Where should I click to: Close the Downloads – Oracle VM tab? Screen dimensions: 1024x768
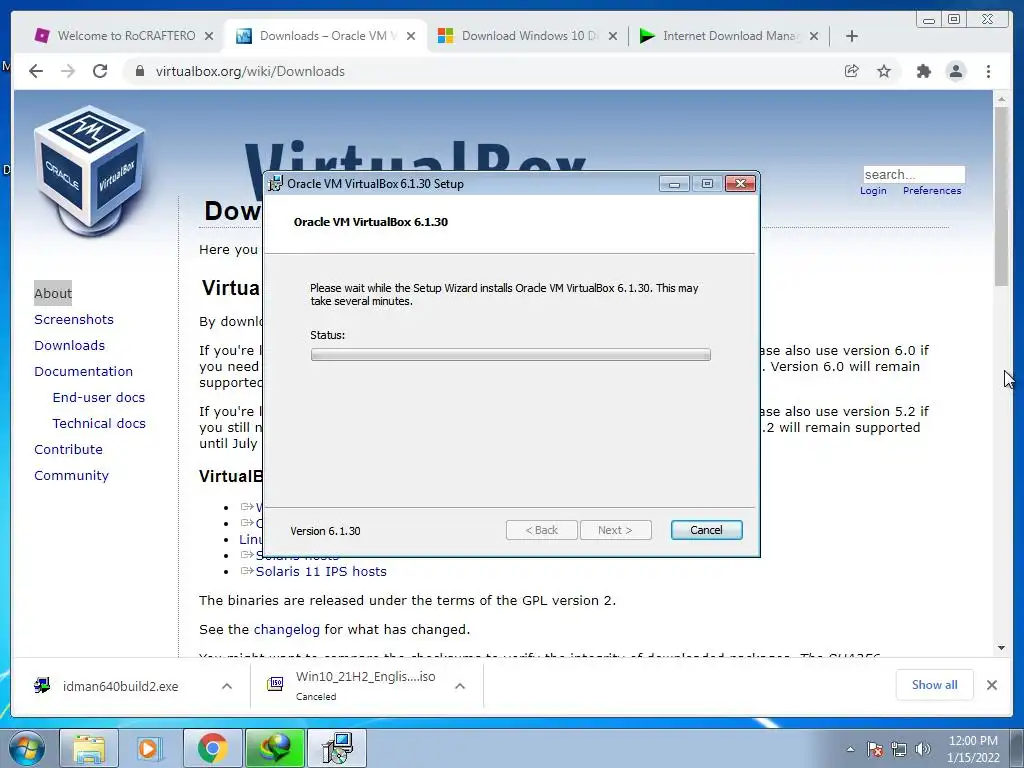[411, 36]
